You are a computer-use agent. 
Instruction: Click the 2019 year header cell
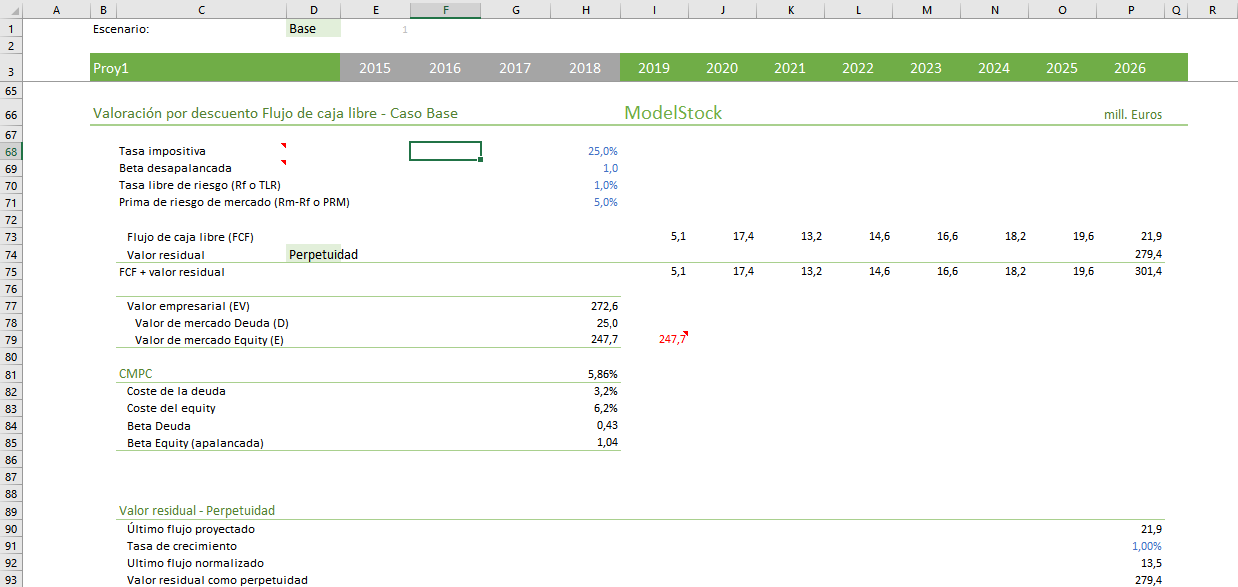[x=654, y=68]
